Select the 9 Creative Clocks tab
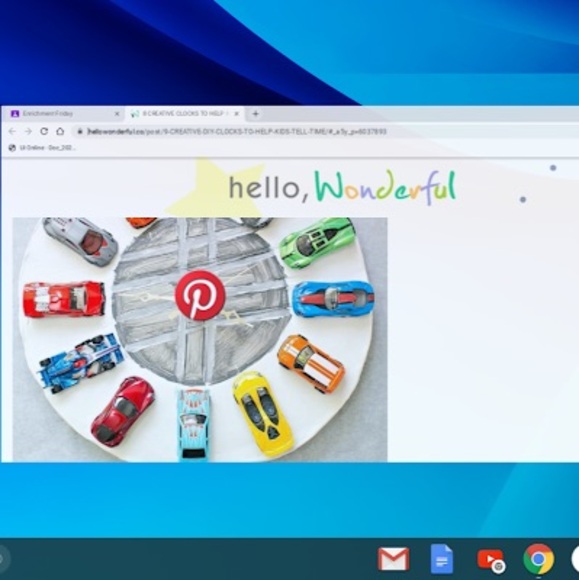The image size is (579, 580). coord(184,114)
